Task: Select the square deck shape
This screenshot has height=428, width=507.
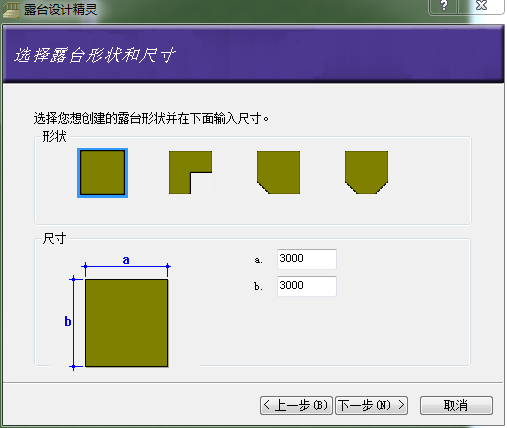Action: click(x=102, y=173)
